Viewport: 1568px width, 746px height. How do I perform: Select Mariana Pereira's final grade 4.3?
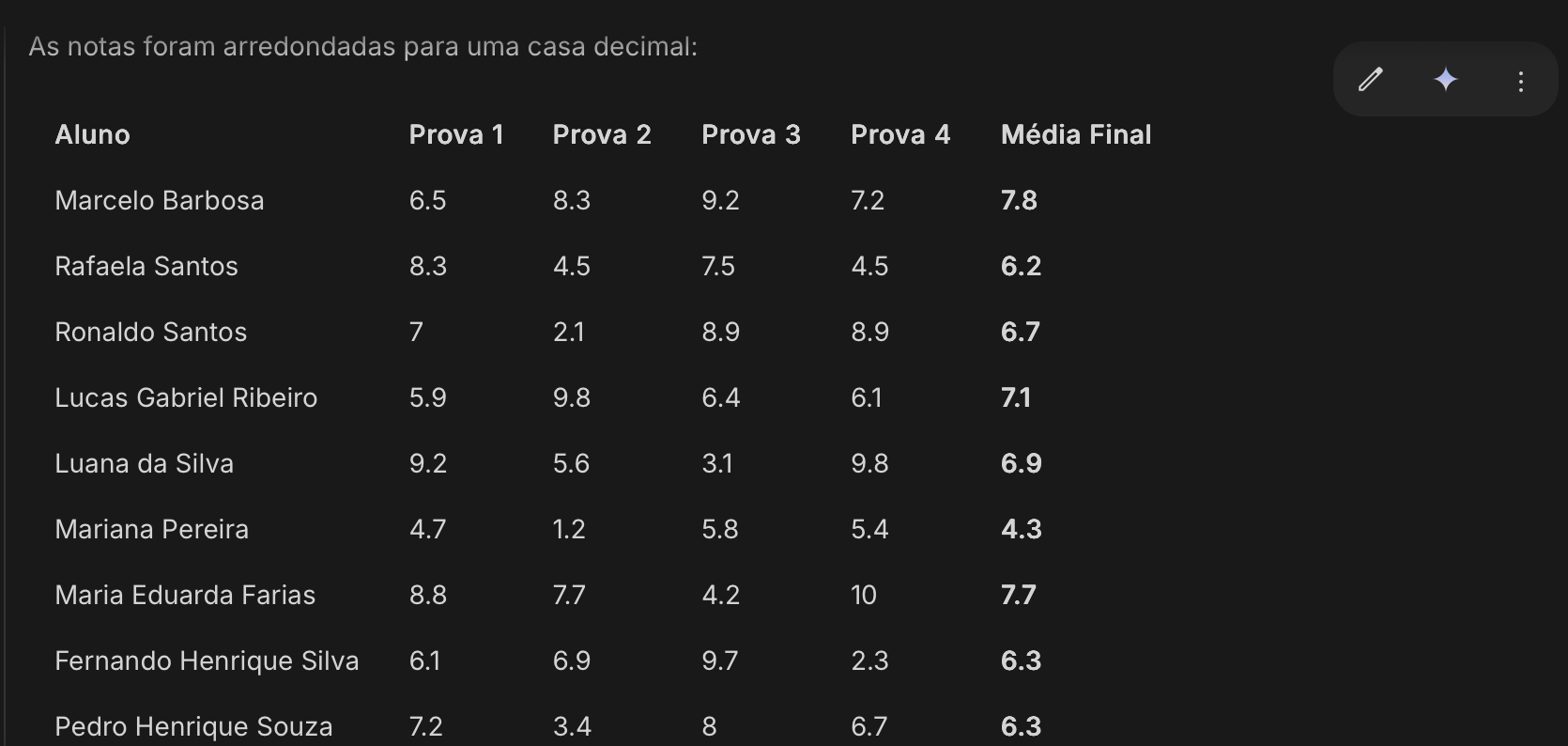[x=1021, y=529]
